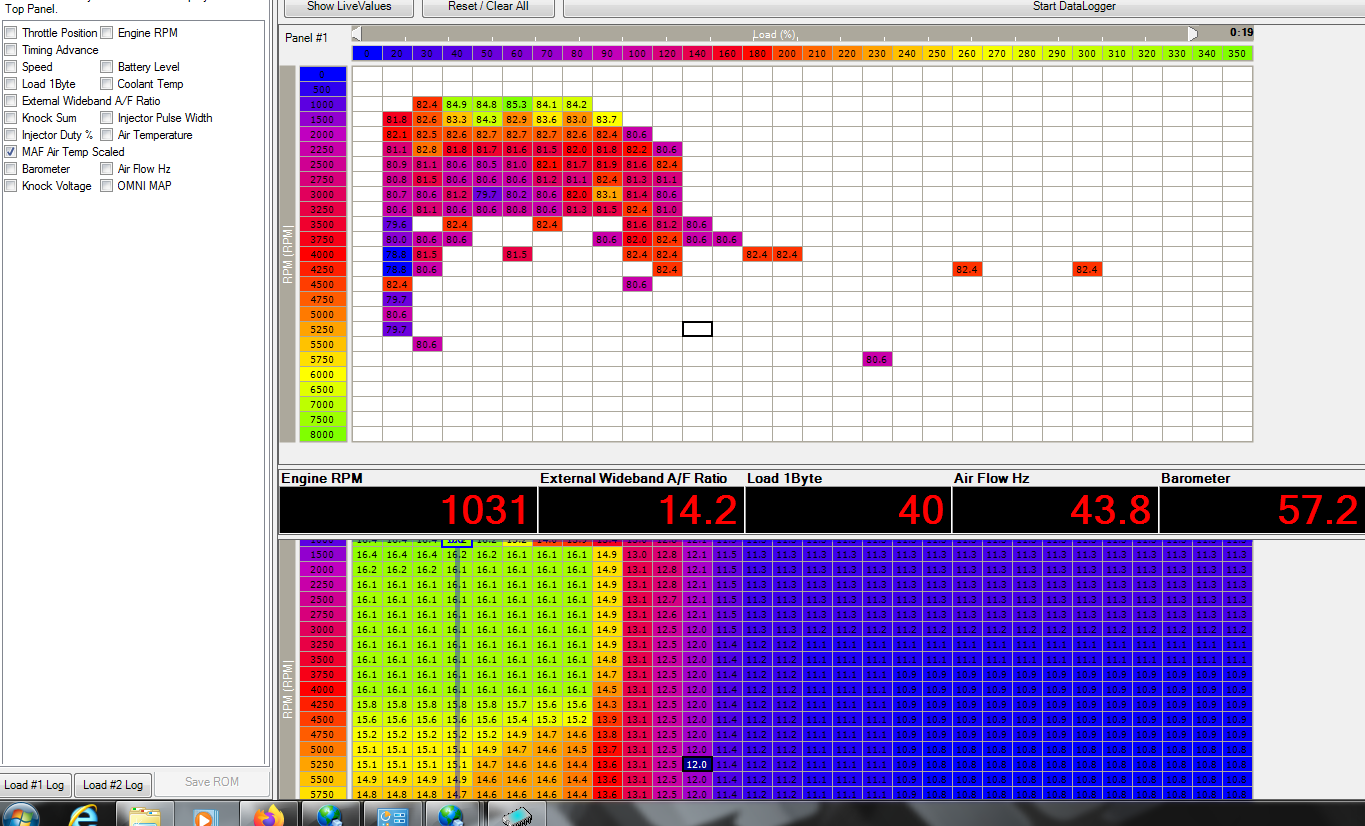Image resolution: width=1365 pixels, height=826 pixels.
Task: Check the Knock Voltage option
Action: 11,186
